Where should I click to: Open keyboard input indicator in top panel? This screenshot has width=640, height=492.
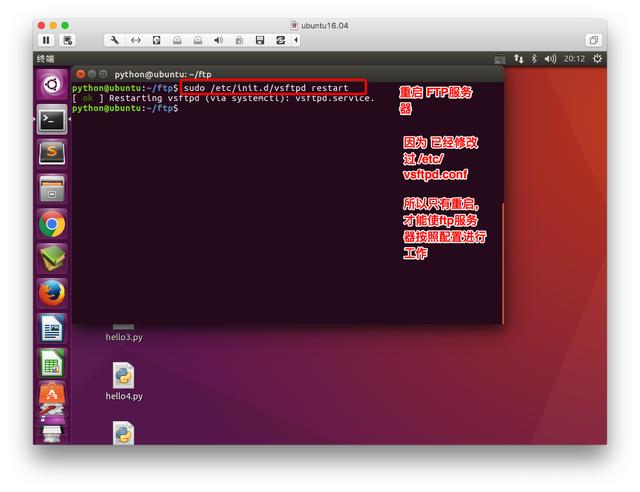[499, 59]
